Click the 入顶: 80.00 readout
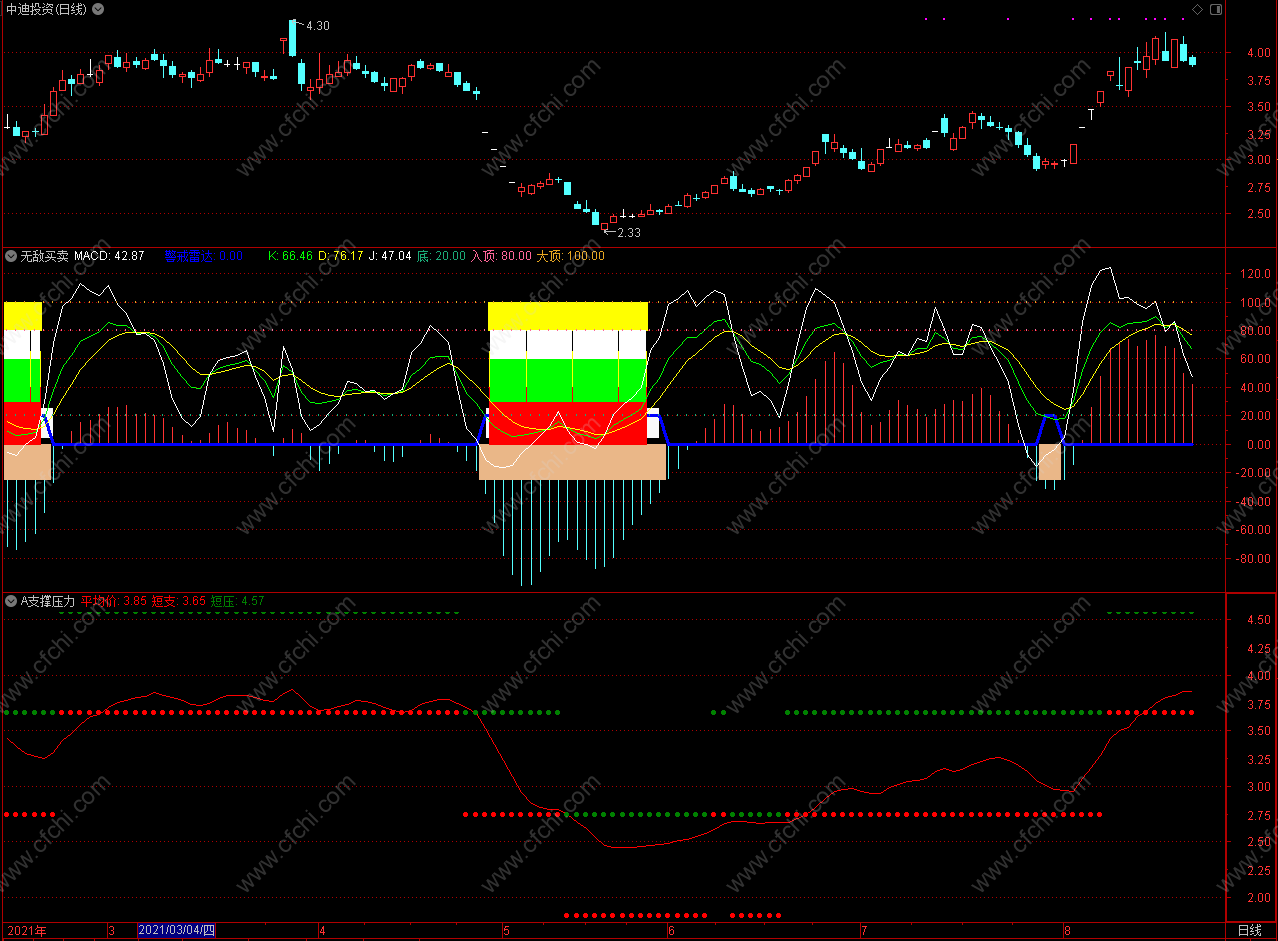Screen dimensions: 1278x941 coord(501,256)
